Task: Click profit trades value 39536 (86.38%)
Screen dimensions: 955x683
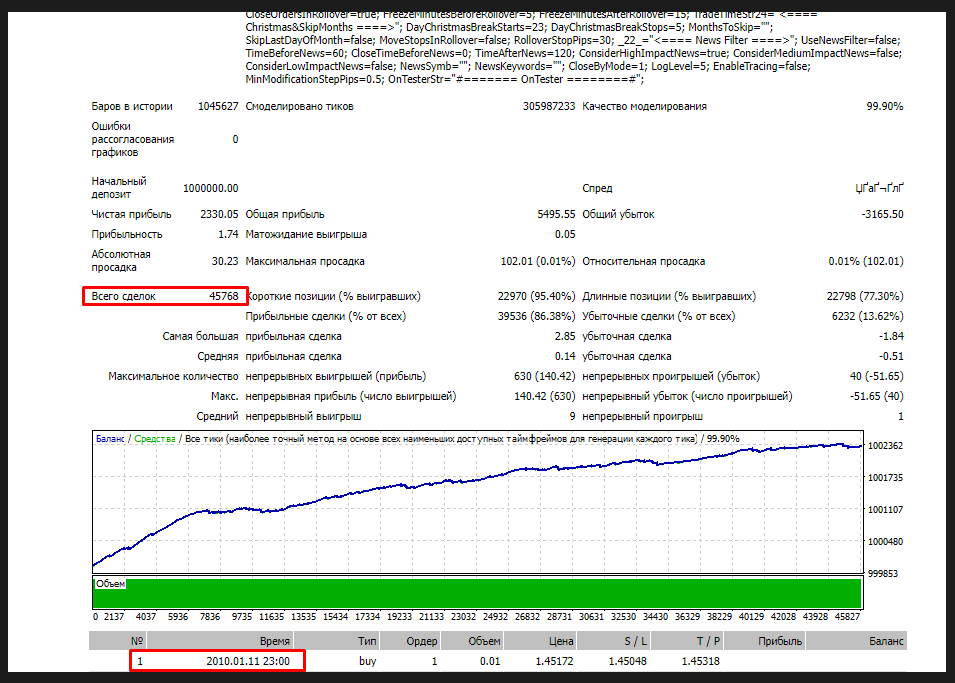Action: [537, 316]
